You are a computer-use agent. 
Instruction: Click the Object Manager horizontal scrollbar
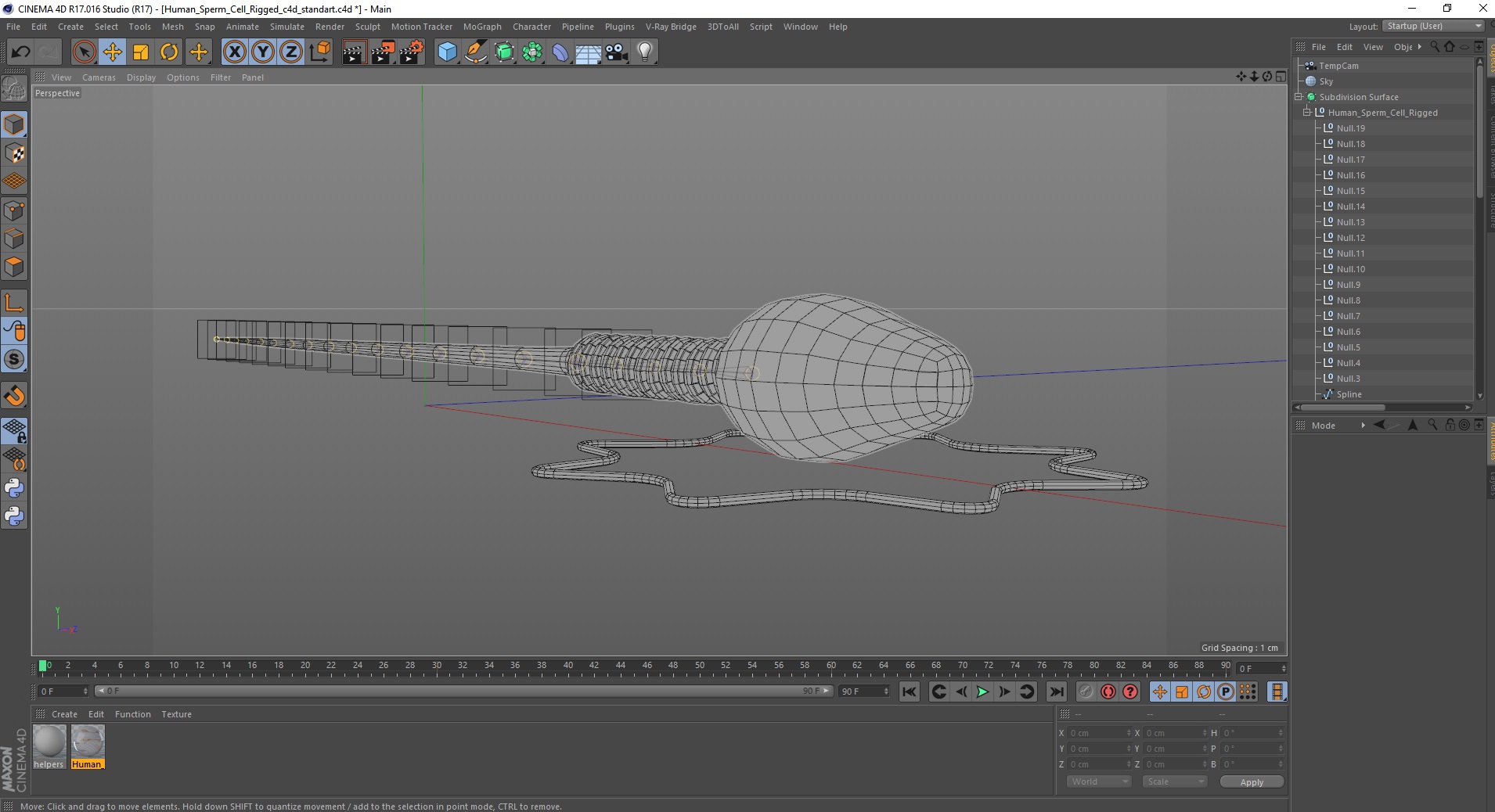click(x=1342, y=408)
